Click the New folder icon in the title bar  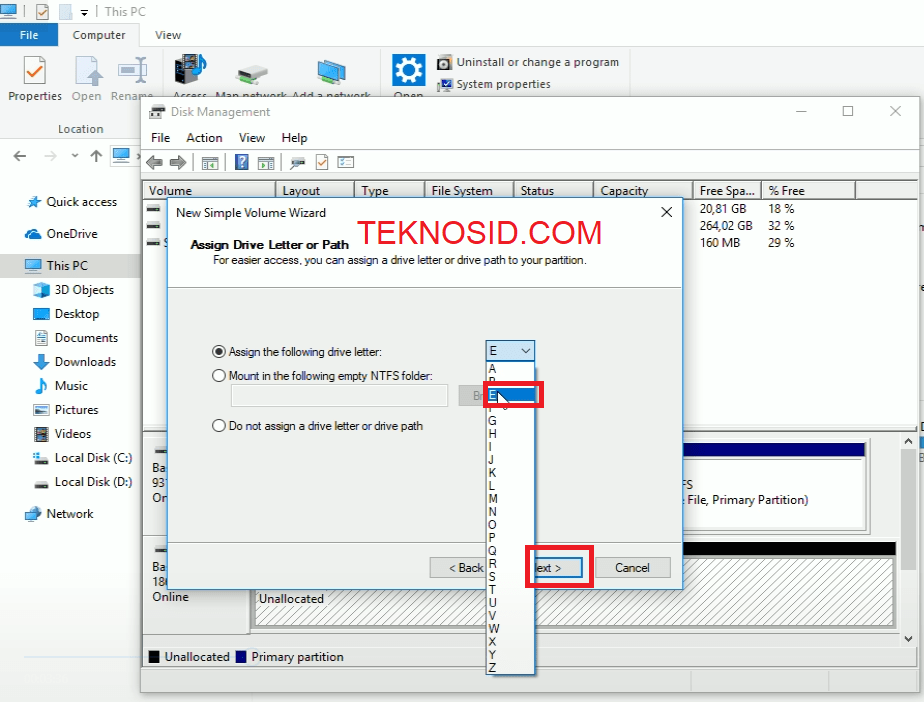[x=65, y=11]
